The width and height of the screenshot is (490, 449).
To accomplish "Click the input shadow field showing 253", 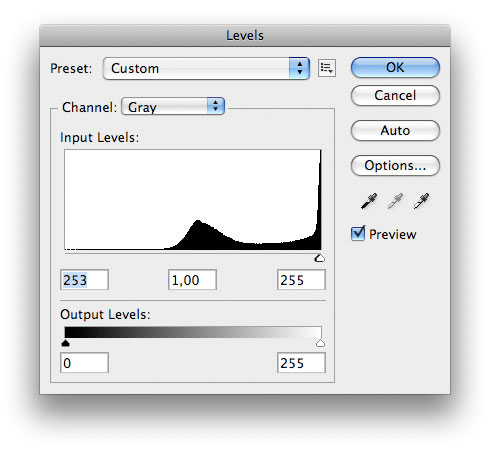I will pos(84,280).
